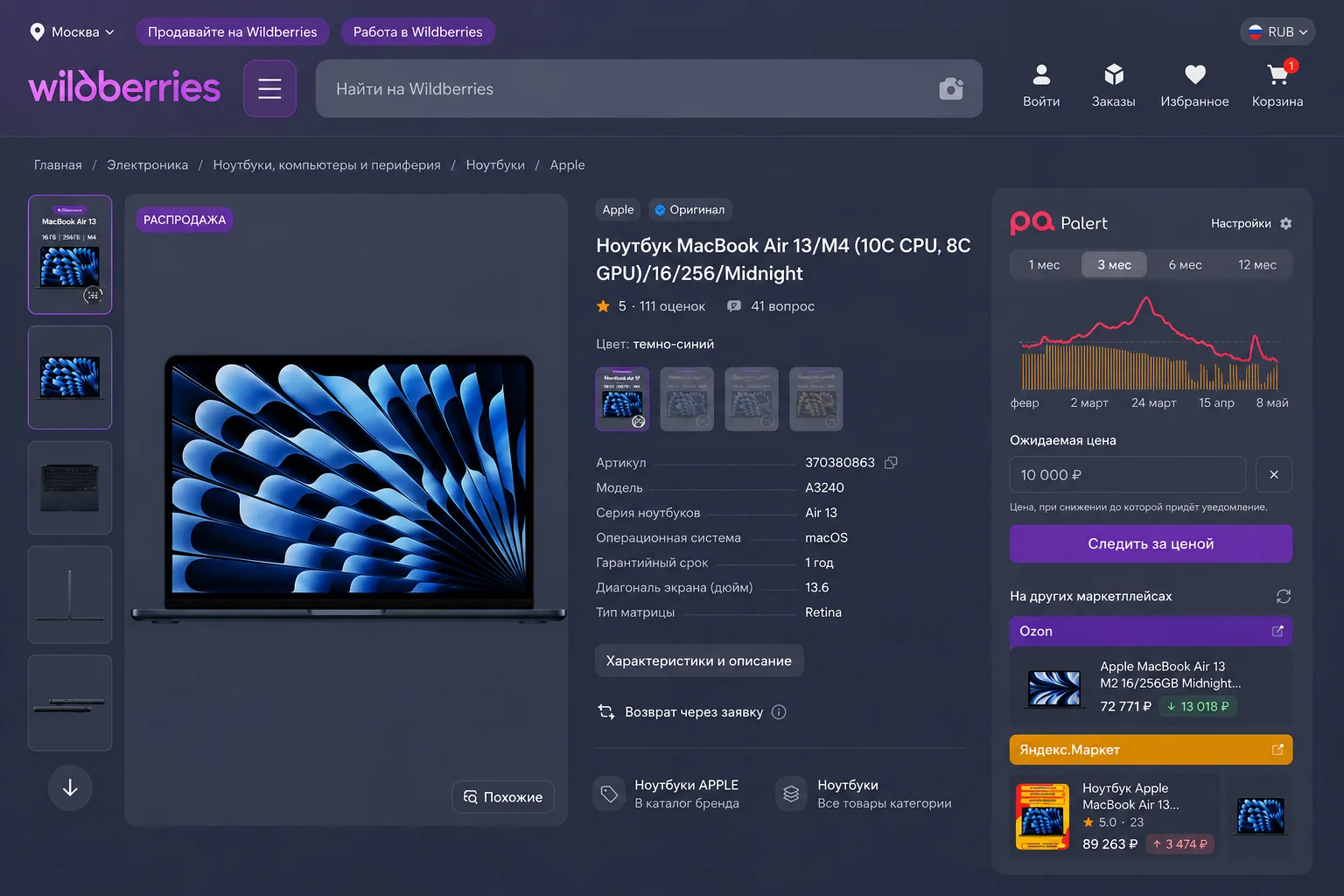Click the Apple brand tag

point(618,210)
